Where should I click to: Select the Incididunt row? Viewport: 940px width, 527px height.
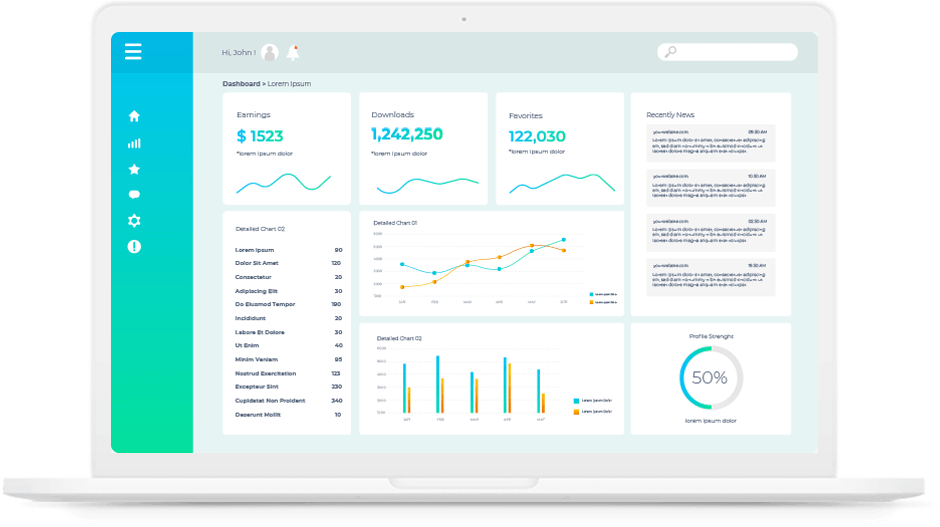(288, 318)
